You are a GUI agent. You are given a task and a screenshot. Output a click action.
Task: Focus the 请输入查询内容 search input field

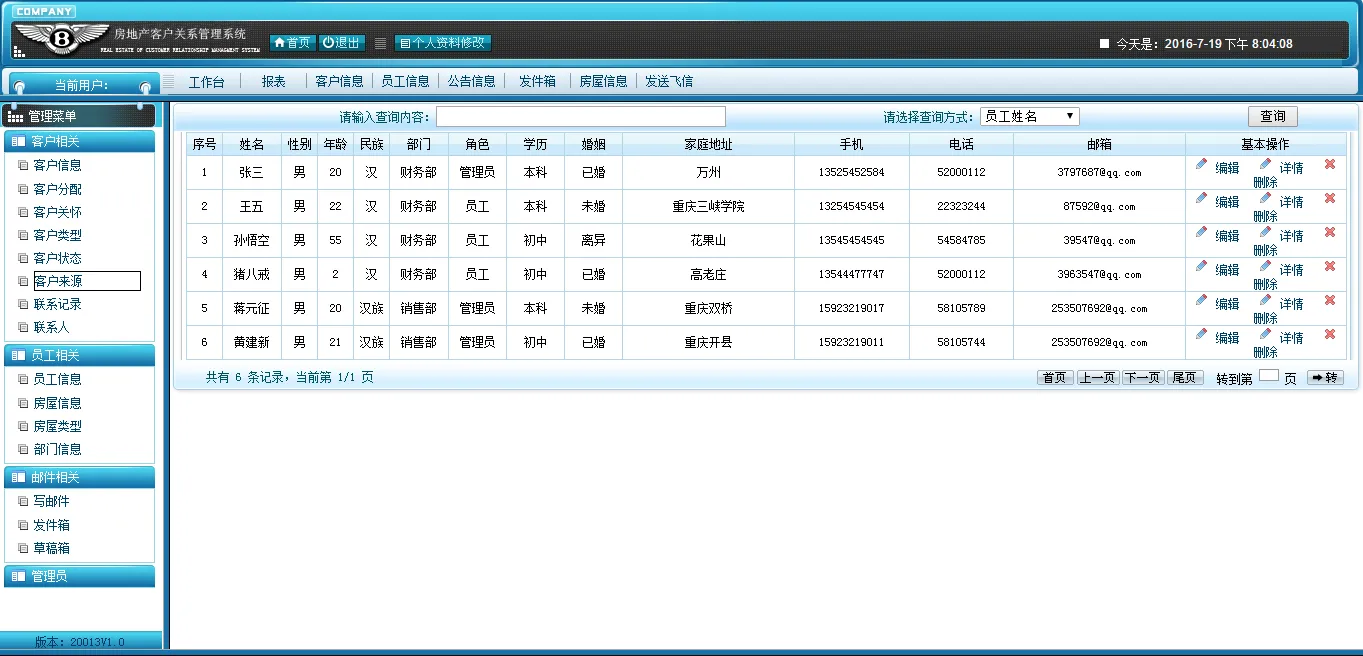point(581,117)
